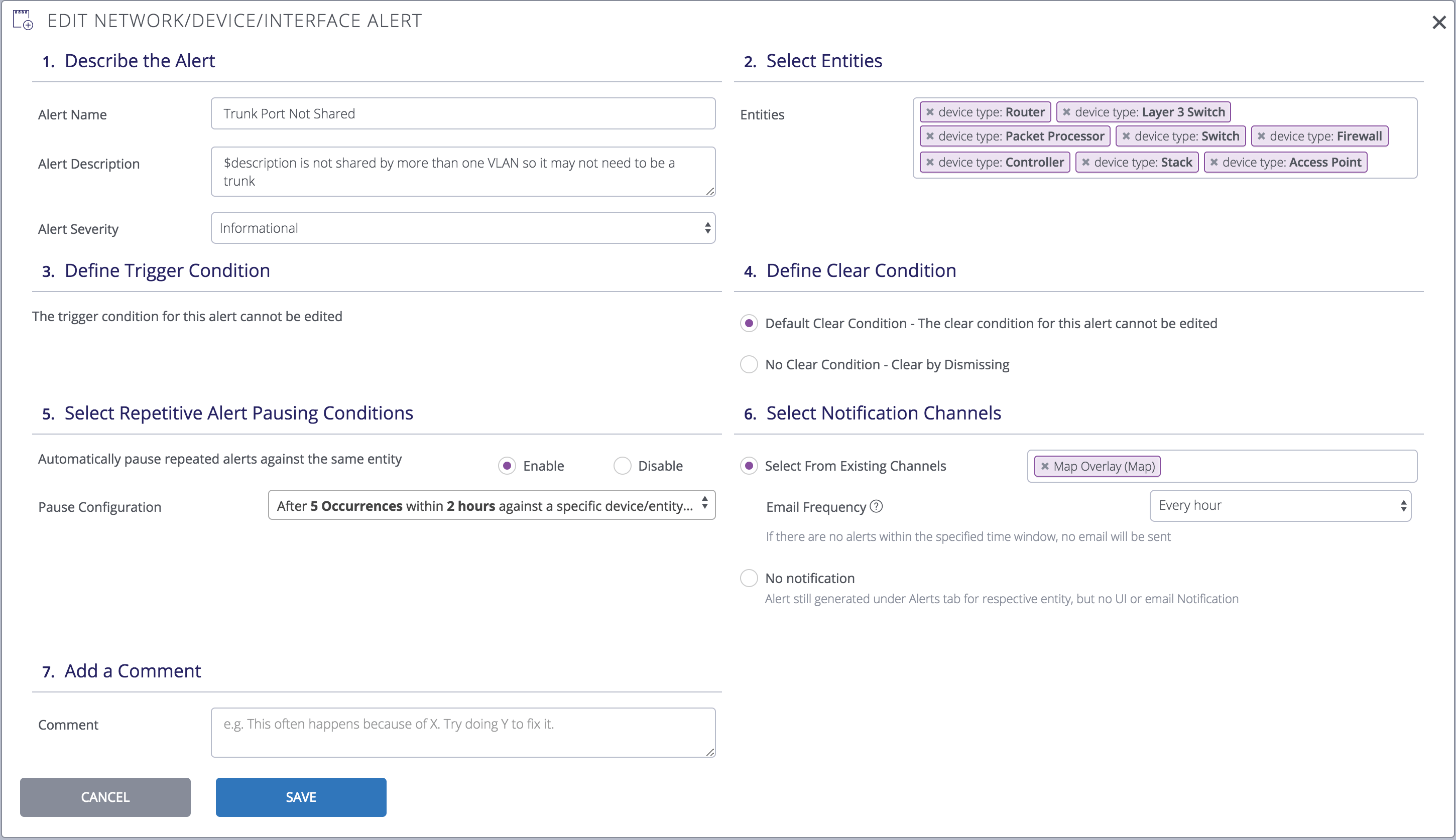Click the Alert Name input field
This screenshot has width=1456, height=840.
[x=463, y=113]
